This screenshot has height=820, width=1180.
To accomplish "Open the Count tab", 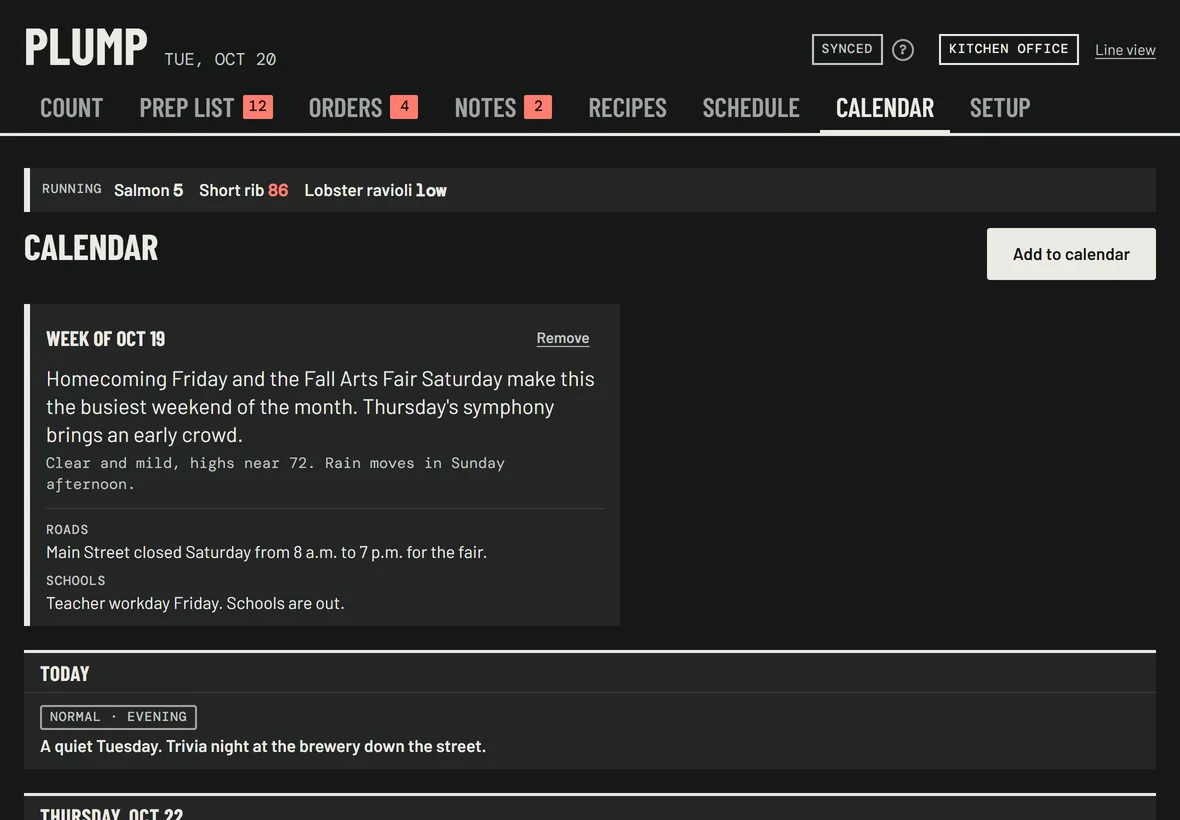I will pos(71,108).
